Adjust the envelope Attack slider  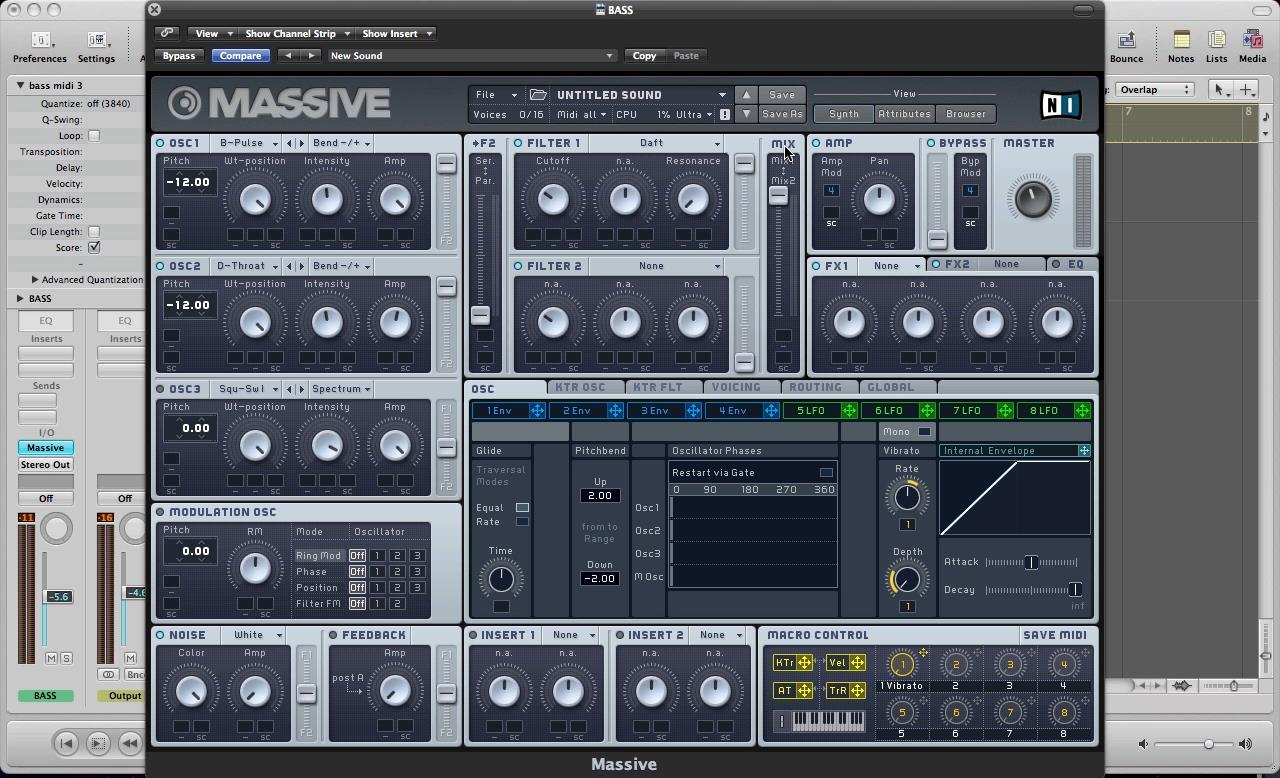coord(1031,562)
